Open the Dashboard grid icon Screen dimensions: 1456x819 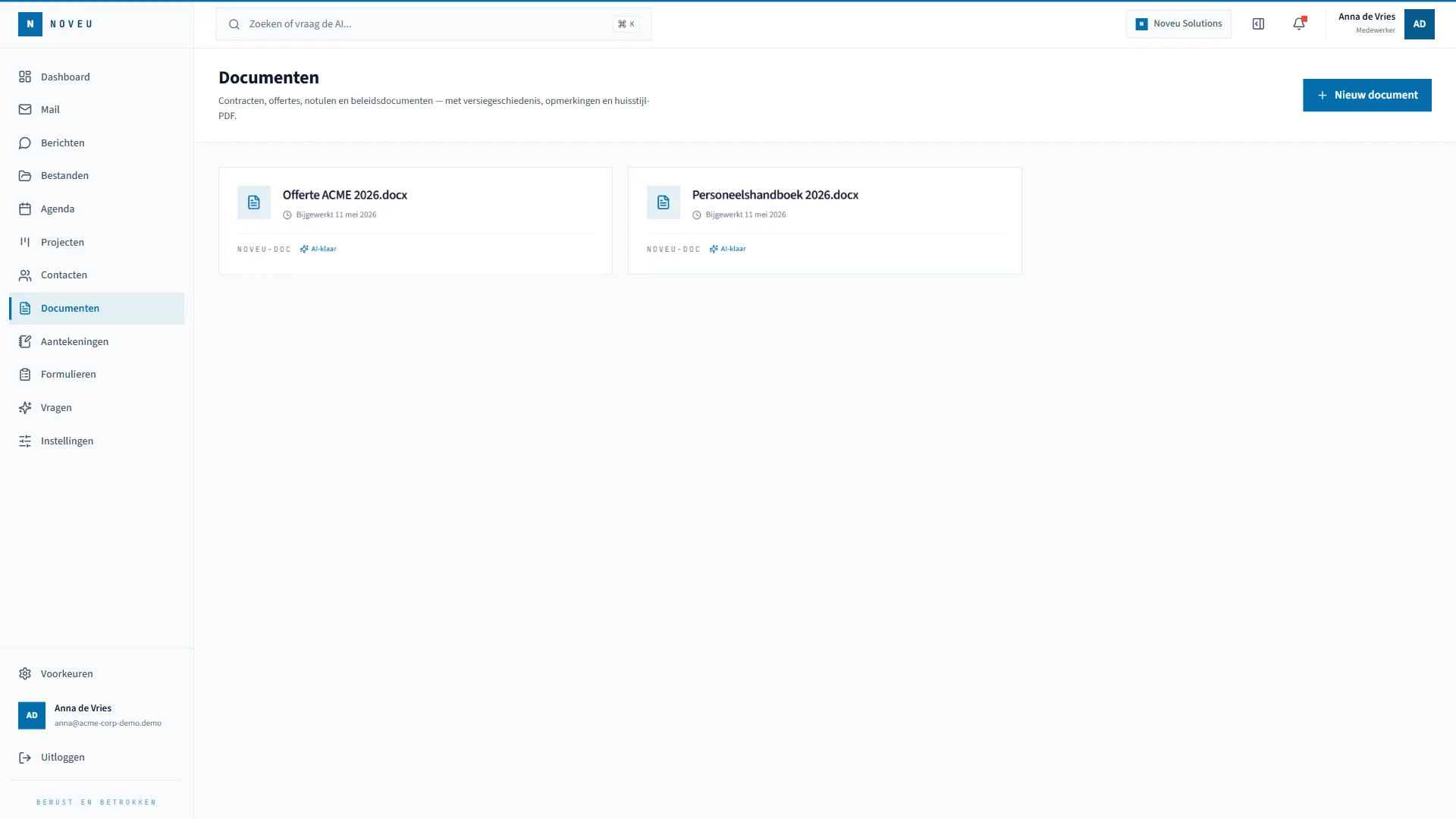tap(25, 77)
